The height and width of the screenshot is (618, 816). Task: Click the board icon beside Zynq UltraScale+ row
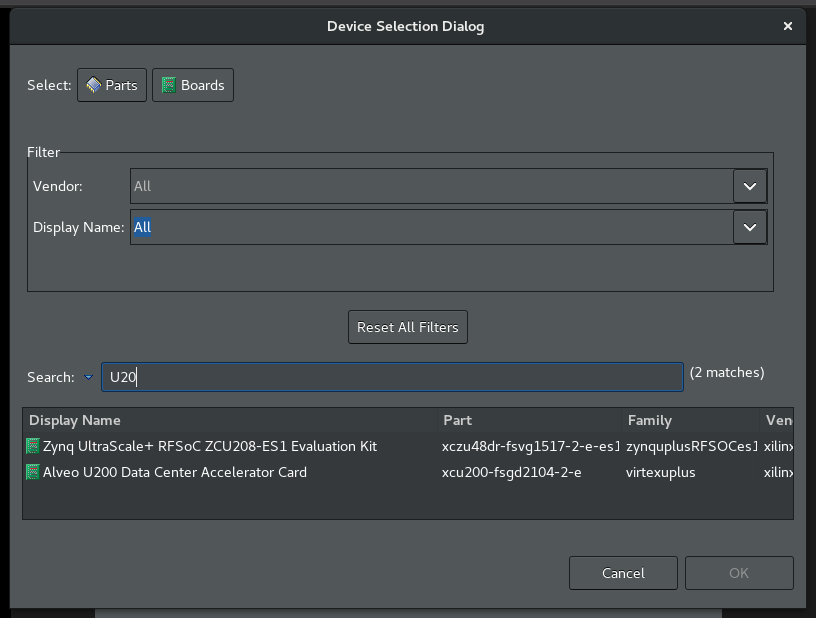(33, 446)
